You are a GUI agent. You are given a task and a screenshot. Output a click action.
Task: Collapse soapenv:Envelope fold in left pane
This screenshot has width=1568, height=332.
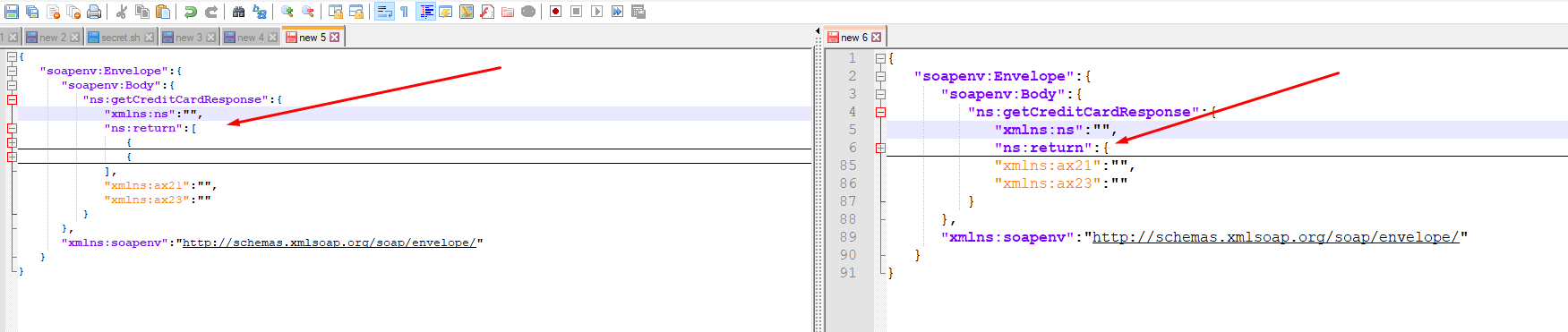12,71
